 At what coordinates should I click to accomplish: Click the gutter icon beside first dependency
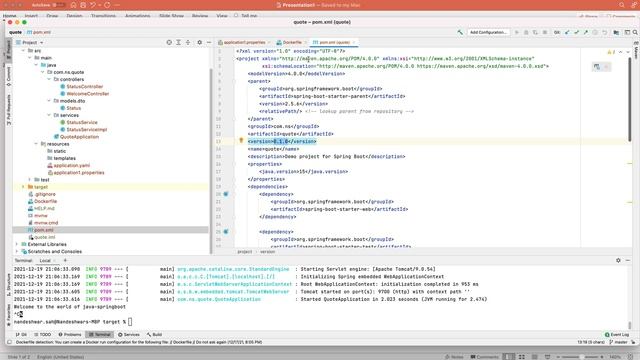tap(226, 194)
